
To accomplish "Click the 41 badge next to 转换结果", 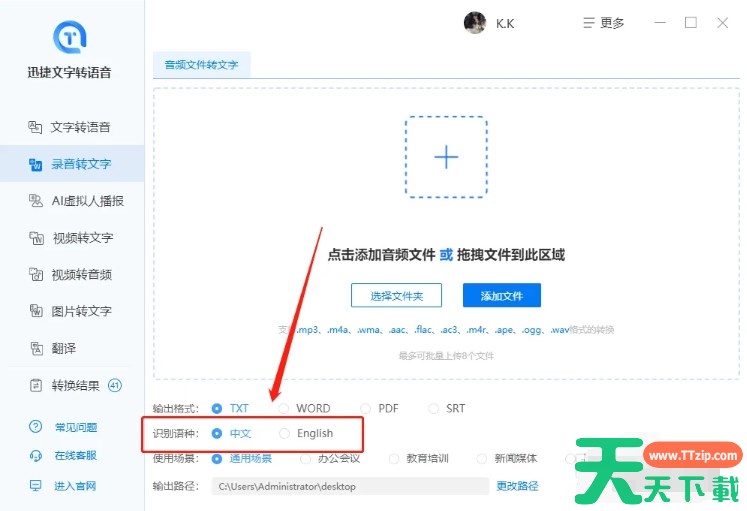I will (115, 385).
